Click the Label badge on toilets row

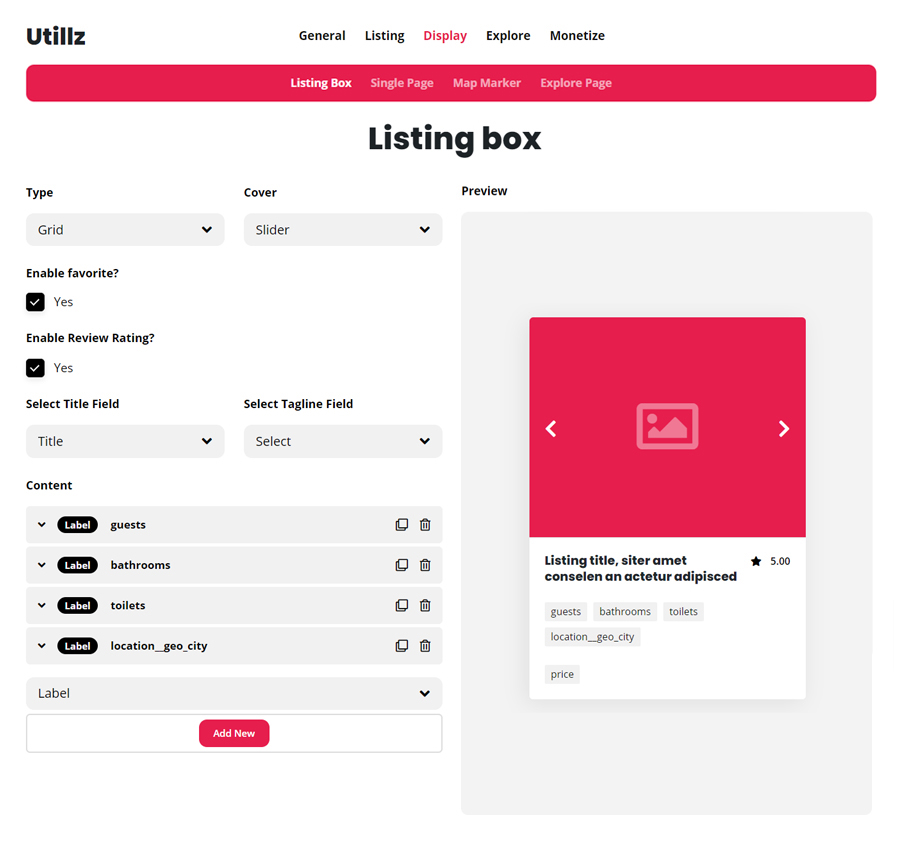point(78,605)
